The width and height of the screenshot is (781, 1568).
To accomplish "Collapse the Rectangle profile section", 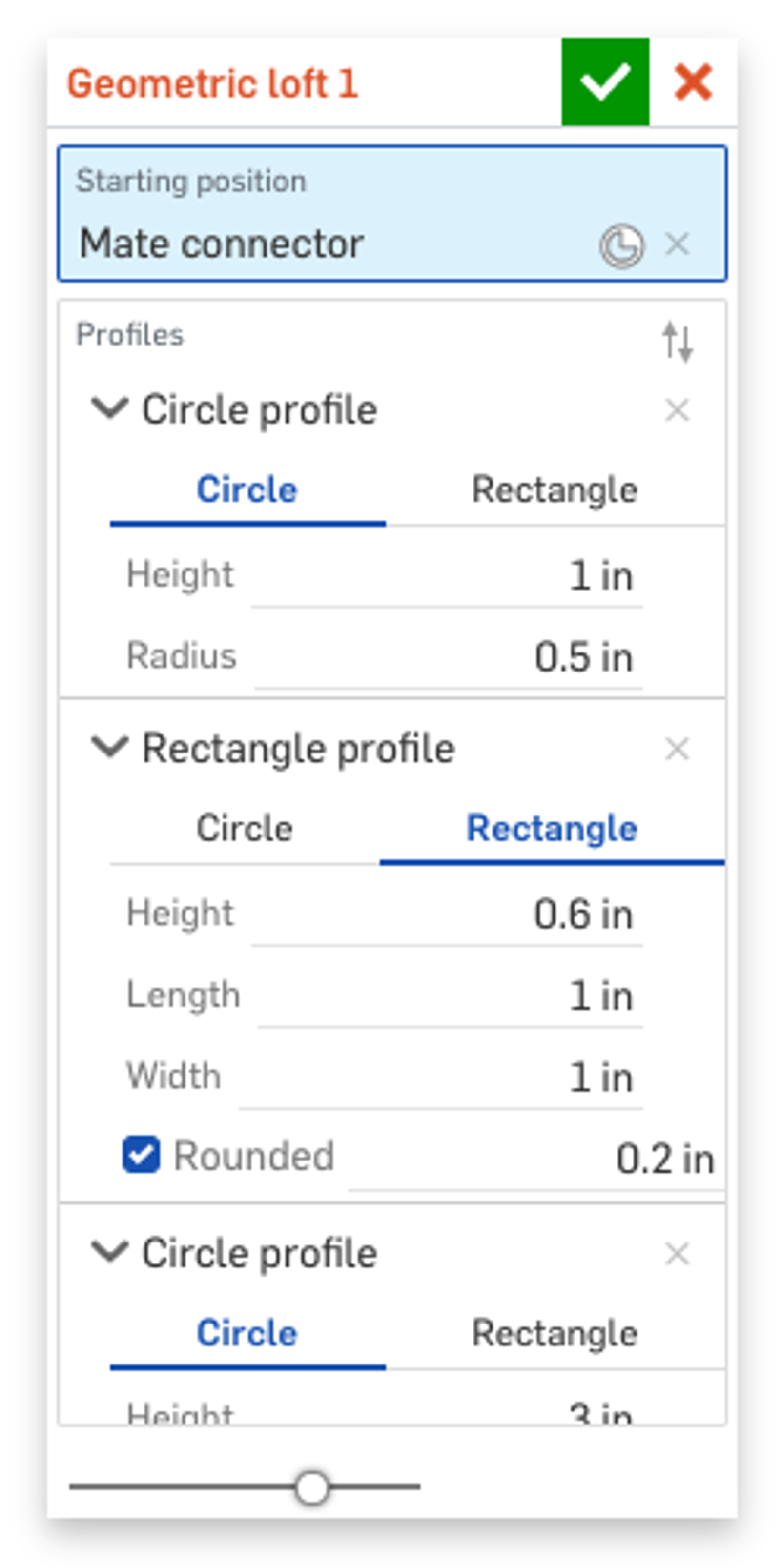I will 109,747.
